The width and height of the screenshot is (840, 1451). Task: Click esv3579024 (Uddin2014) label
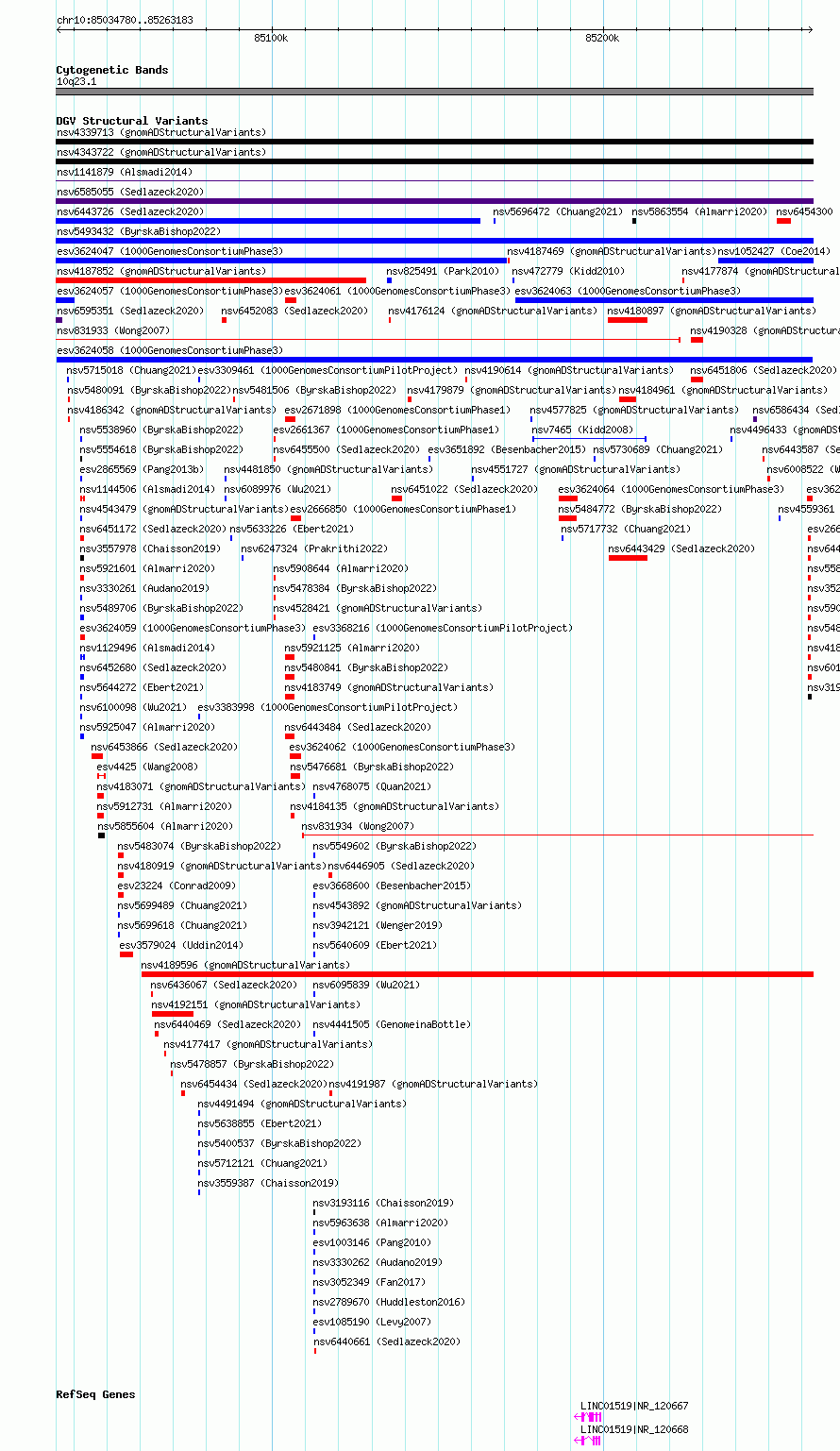click(182, 946)
